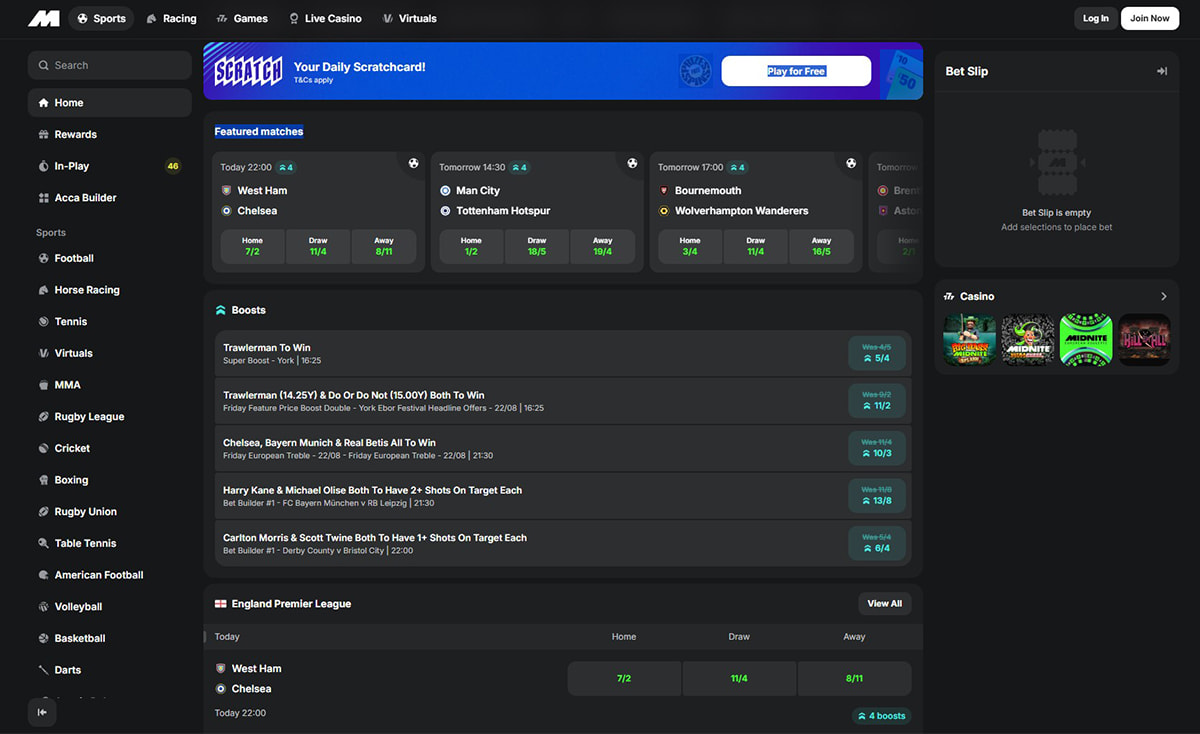Click the Log In button

[1095, 18]
